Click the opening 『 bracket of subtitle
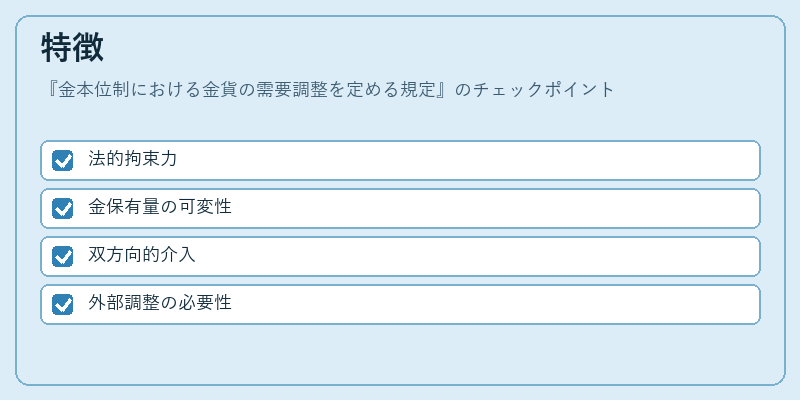This screenshot has height=400, width=800. click(51, 90)
